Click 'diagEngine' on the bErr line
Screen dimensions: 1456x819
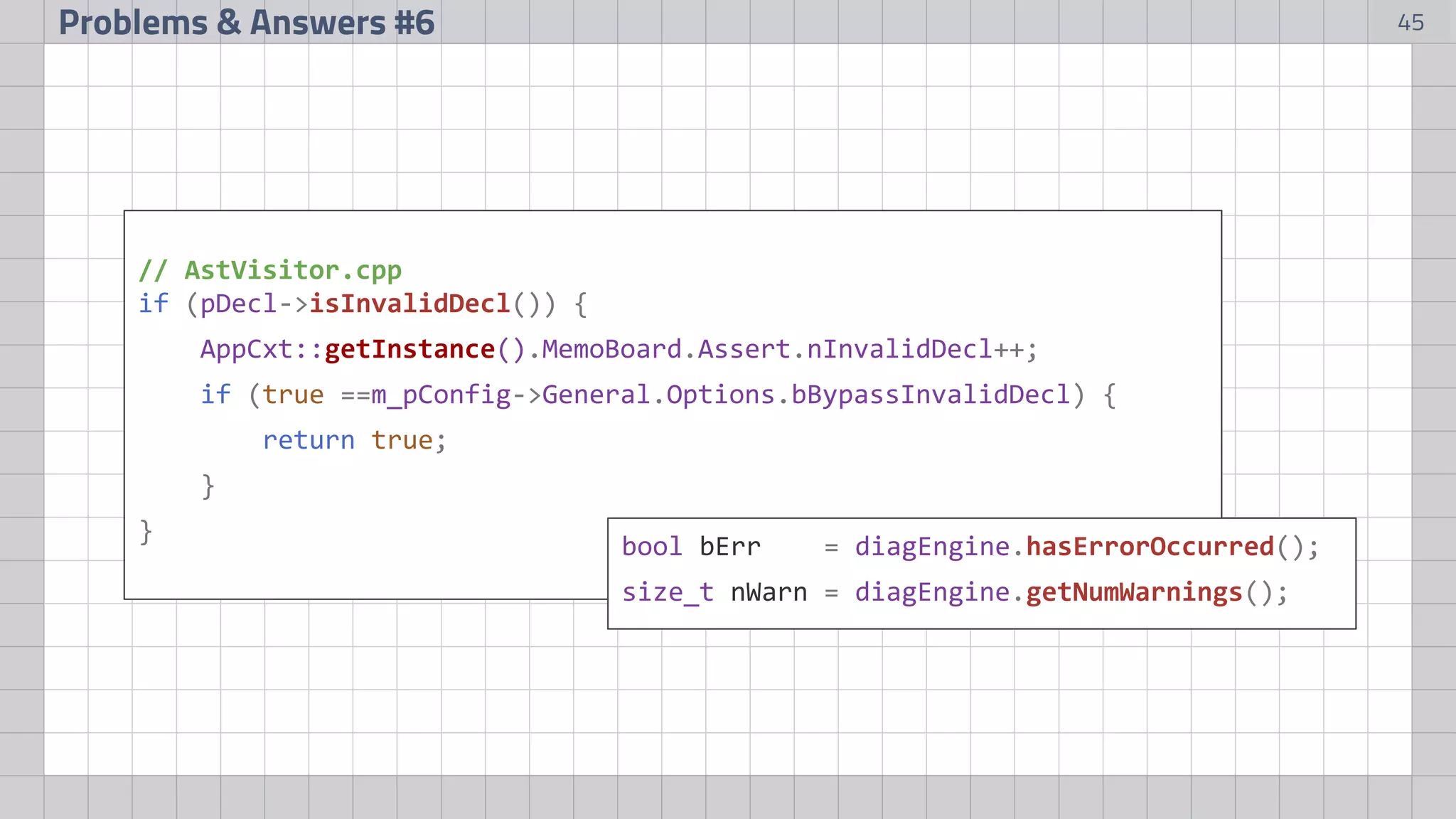(932, 547)
